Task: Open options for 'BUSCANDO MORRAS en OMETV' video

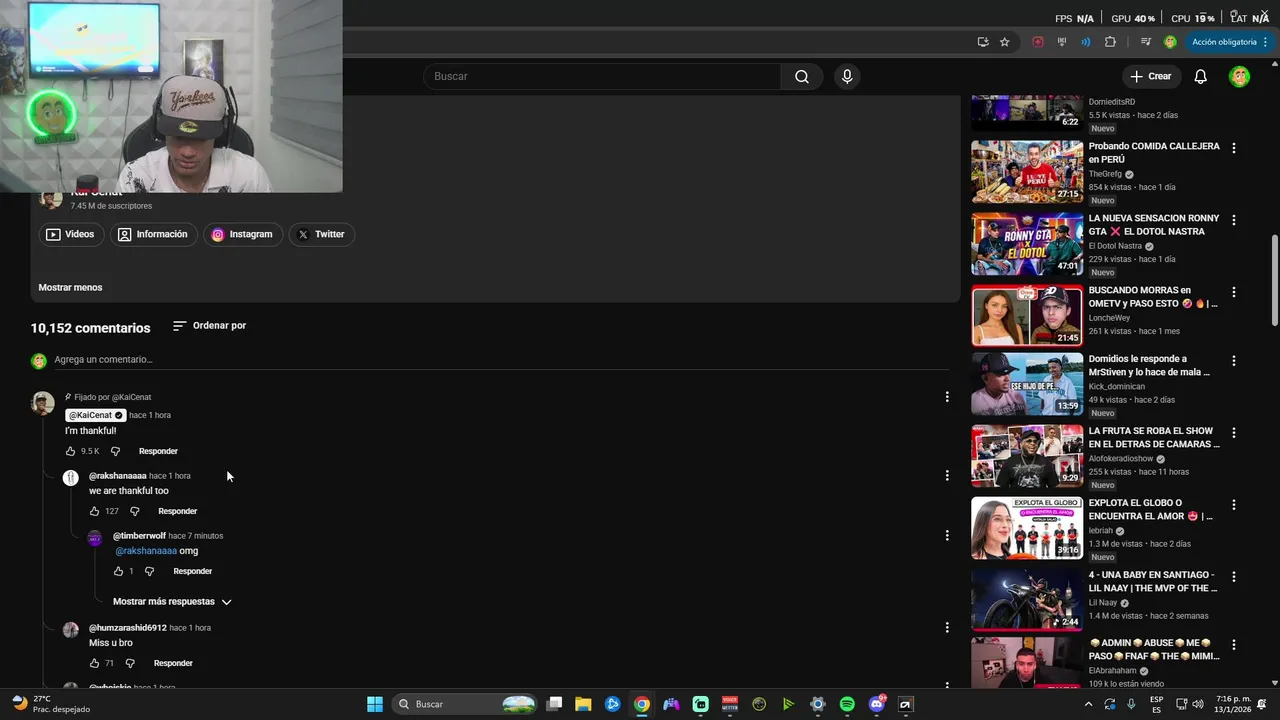Action: [1234, 292]
